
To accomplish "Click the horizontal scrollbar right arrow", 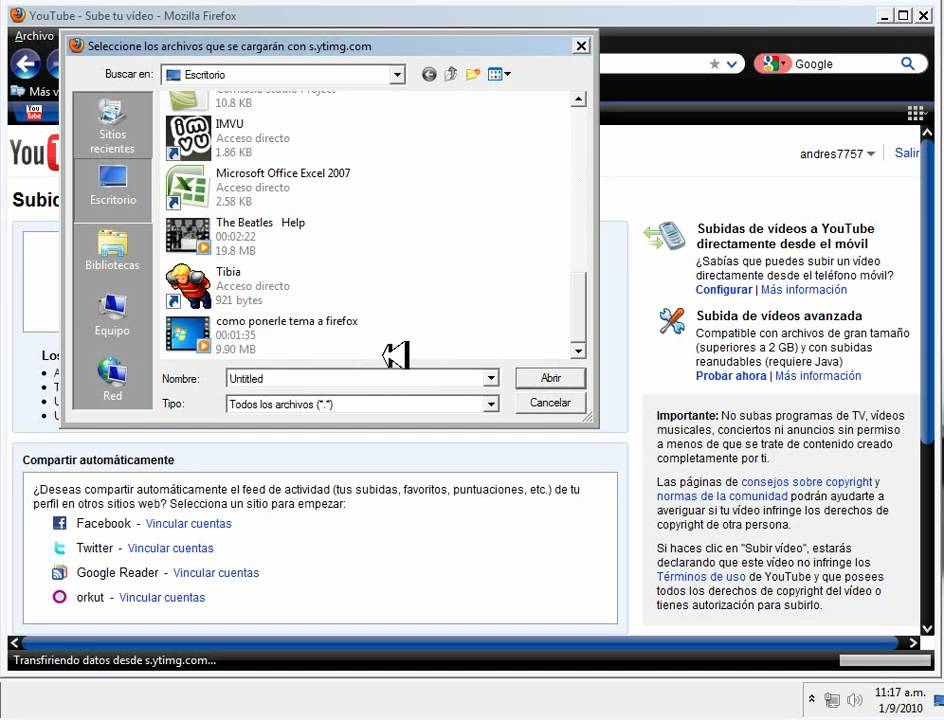I will (x=913, y=643).
